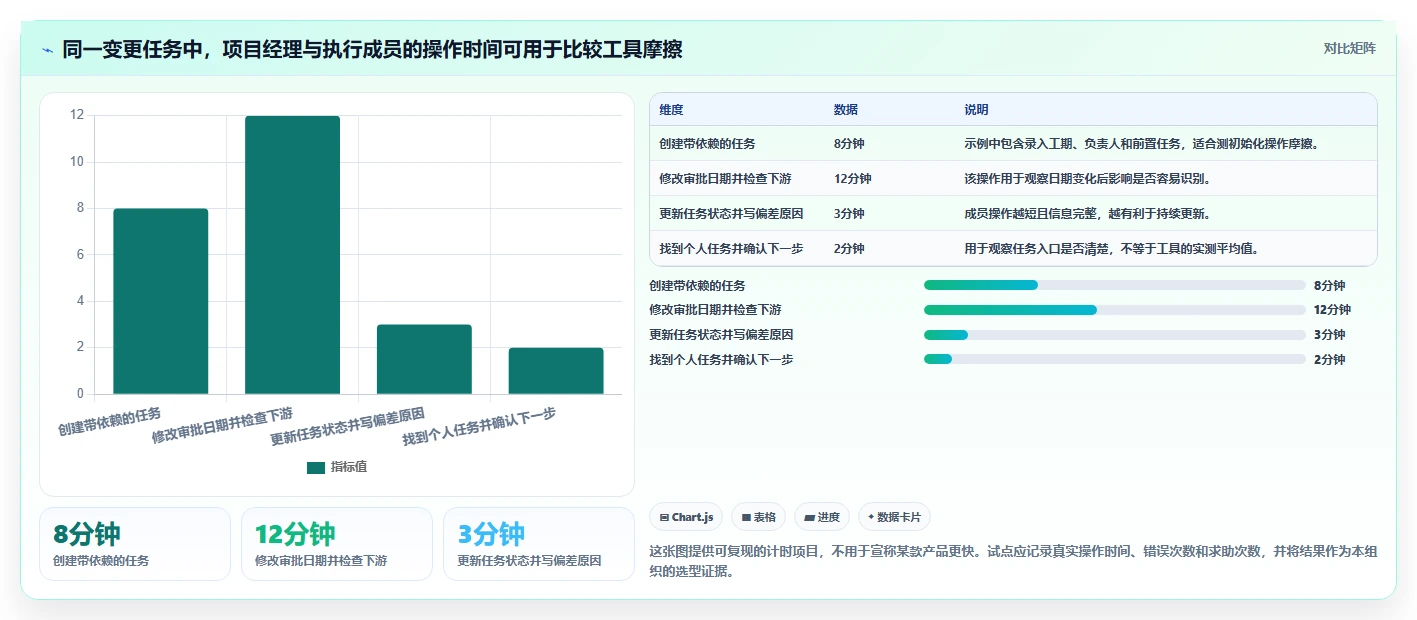Select table cell 修改审批日期并检查下游
The height and width of the screenshot is (620, 1417).
point(725,179)
